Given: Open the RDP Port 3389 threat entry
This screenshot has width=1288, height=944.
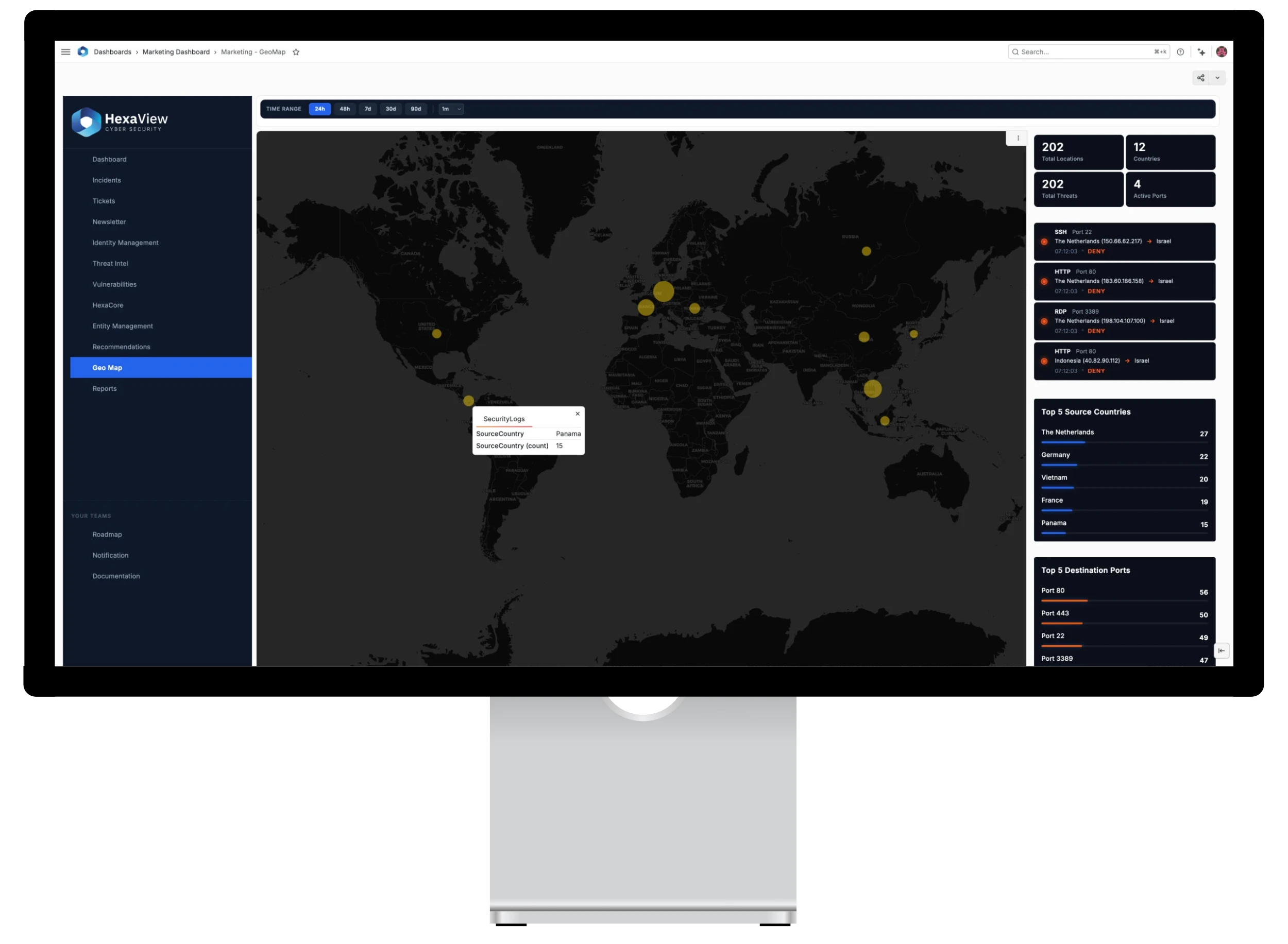Looking at the screenshot, I should 1126,322.
